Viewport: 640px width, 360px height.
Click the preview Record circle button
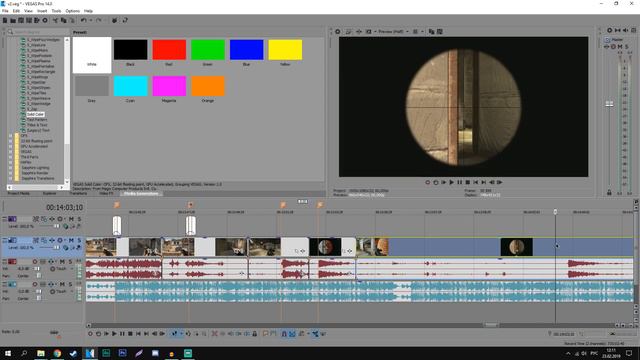[x=427, y=182]
